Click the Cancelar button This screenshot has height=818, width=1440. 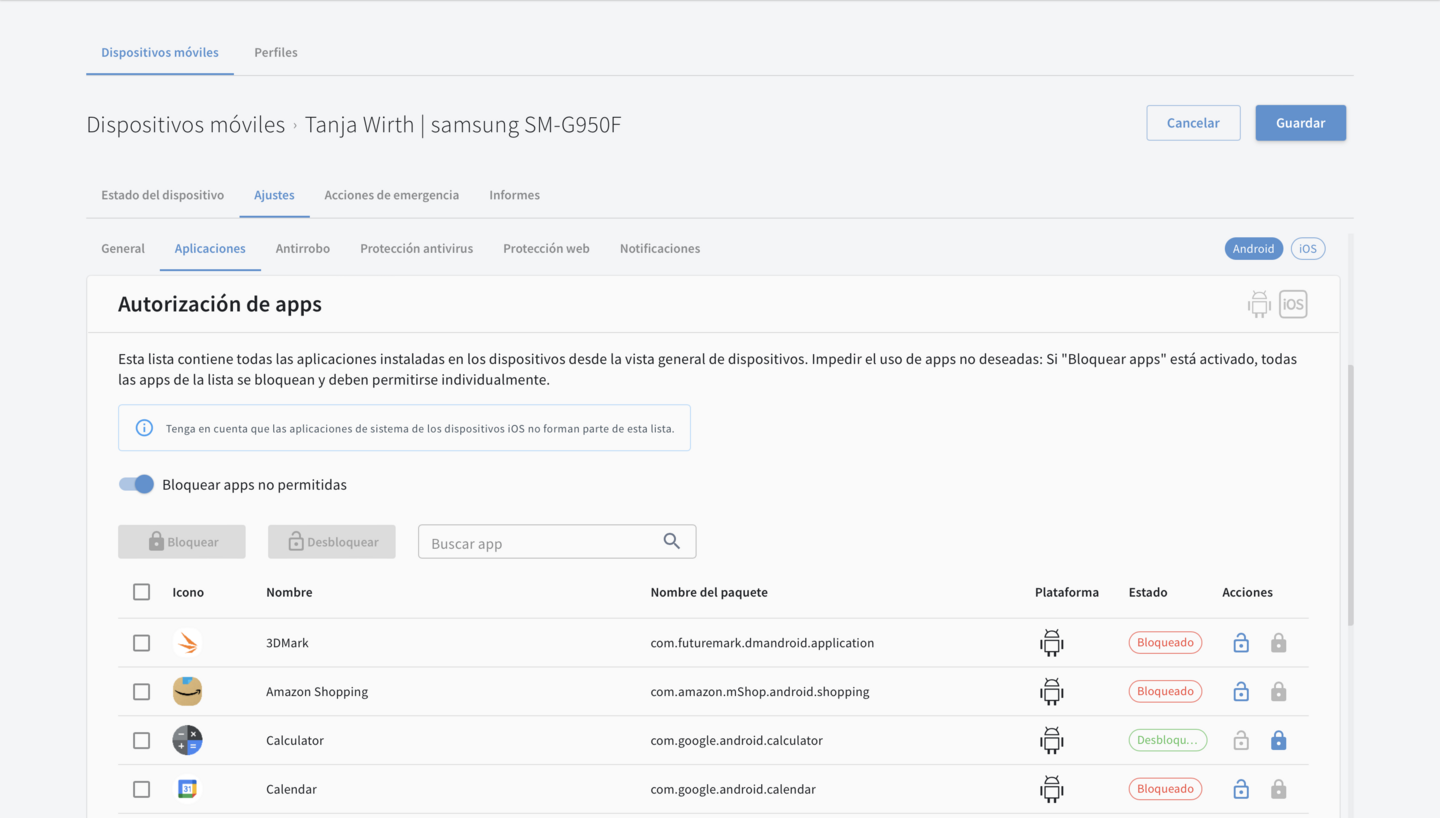click(1193, 123)
